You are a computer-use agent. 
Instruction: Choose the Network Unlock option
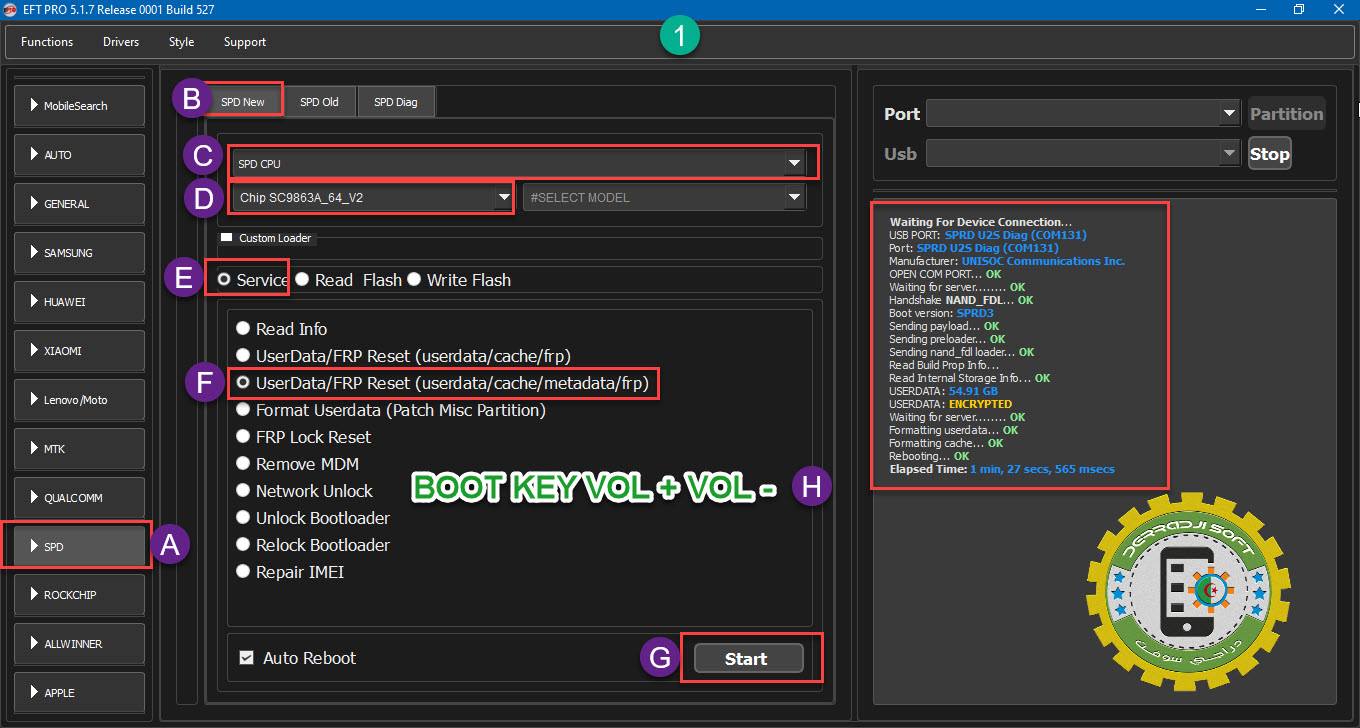click(x=304, y=491)
